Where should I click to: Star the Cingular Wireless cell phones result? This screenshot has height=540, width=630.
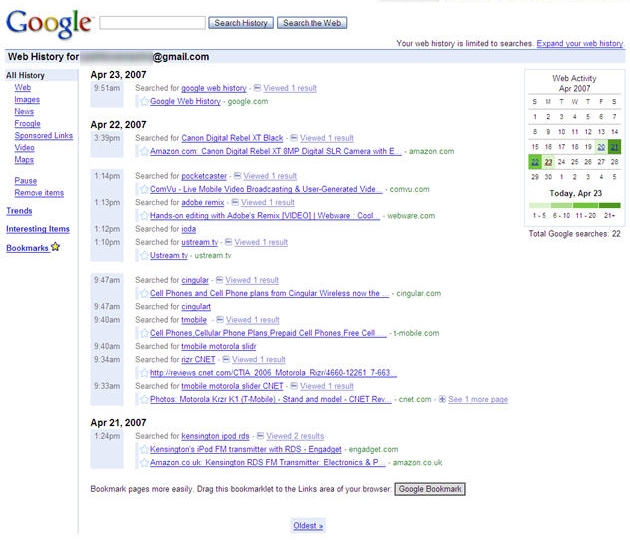[144, 293]
